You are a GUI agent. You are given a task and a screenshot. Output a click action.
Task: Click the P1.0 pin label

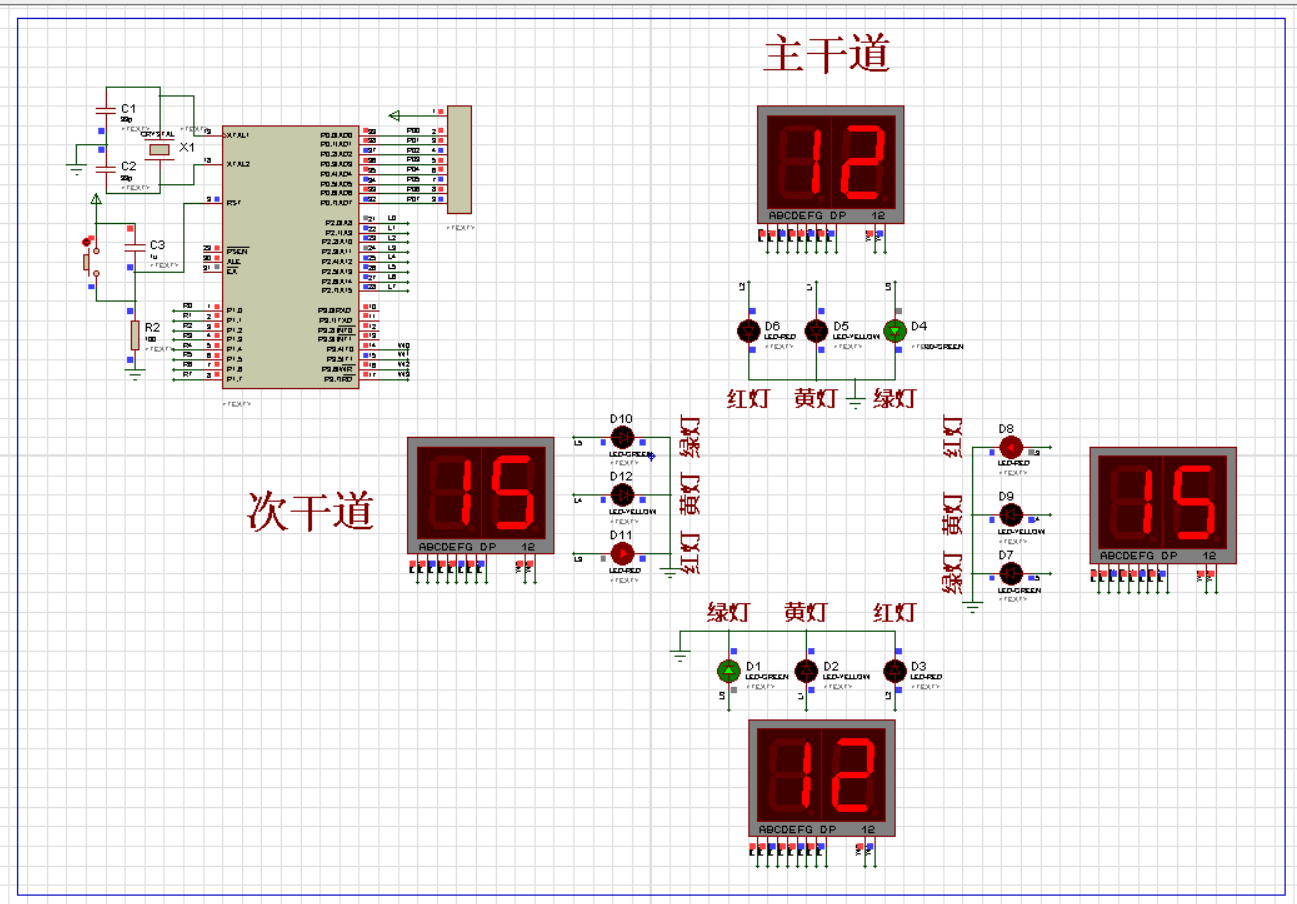tap(233, 310)
